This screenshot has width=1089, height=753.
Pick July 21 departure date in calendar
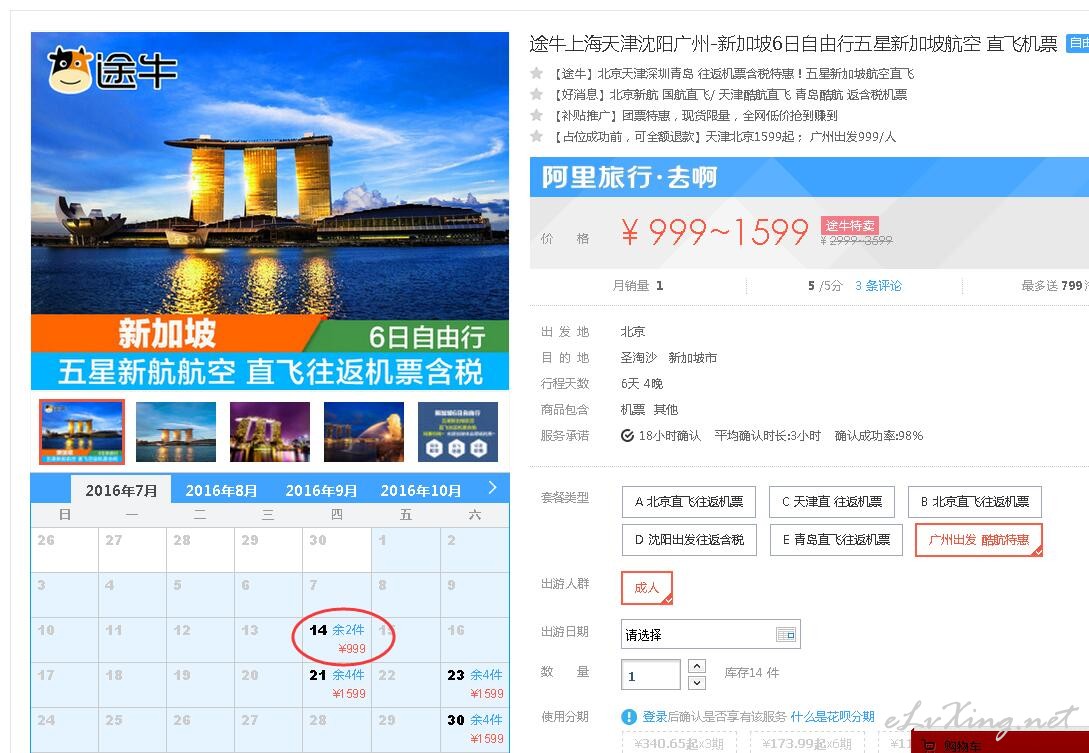tap(338, 684)
